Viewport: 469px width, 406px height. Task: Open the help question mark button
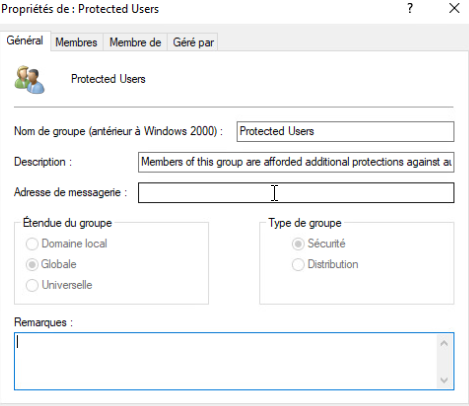point(410,8)
